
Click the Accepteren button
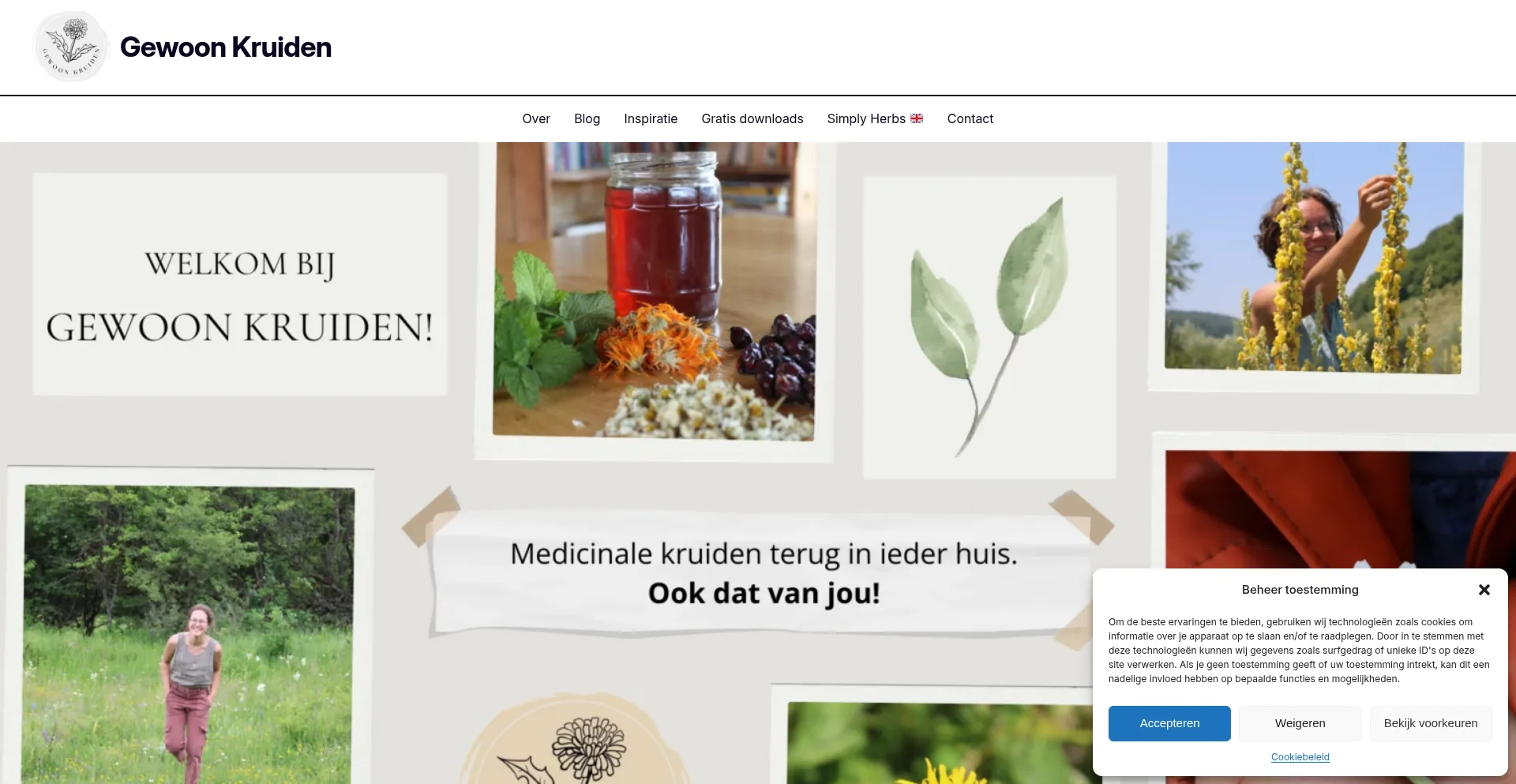click(1169, 723)
